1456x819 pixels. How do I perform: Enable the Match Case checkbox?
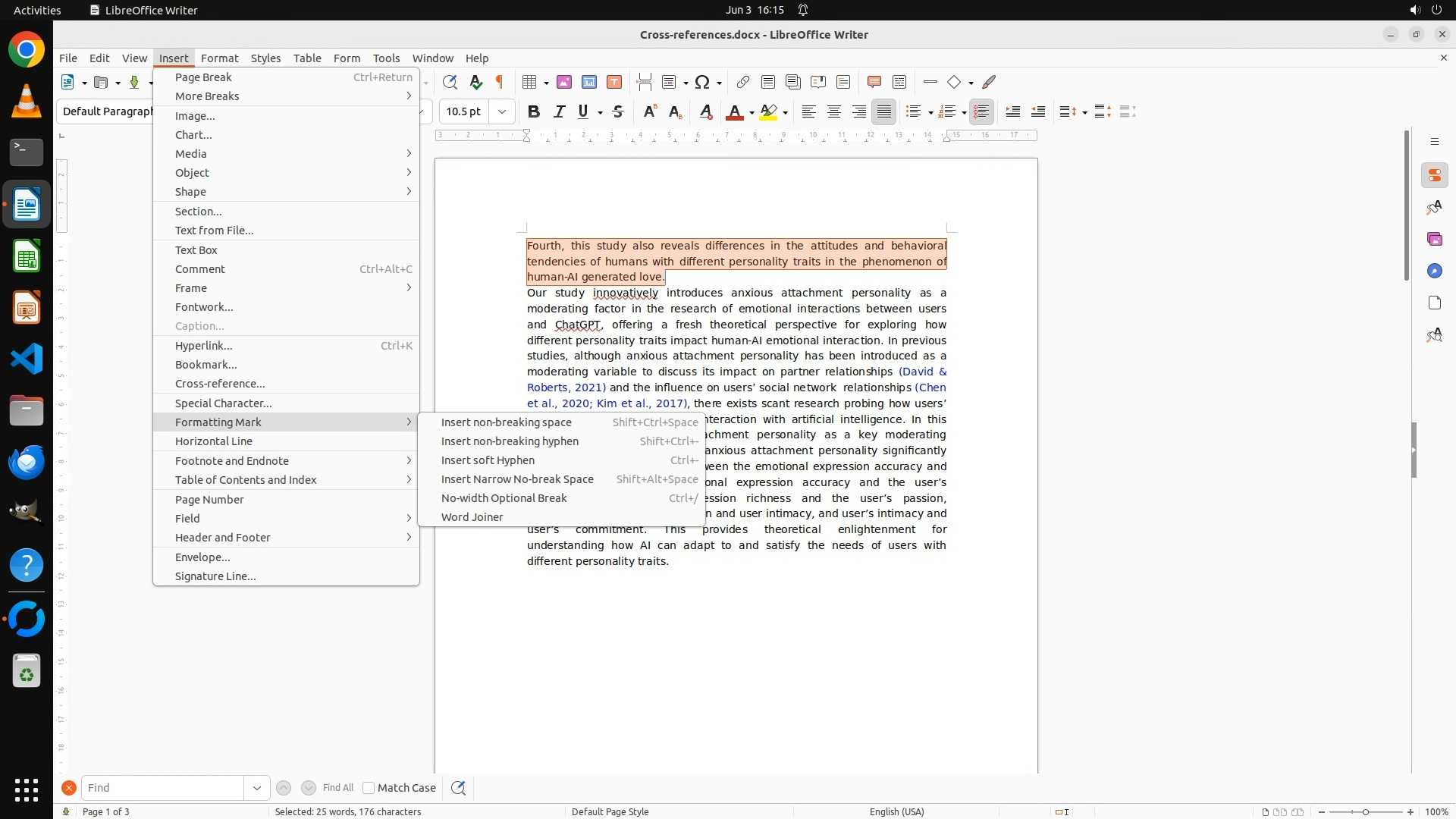[x=369, y=788]
